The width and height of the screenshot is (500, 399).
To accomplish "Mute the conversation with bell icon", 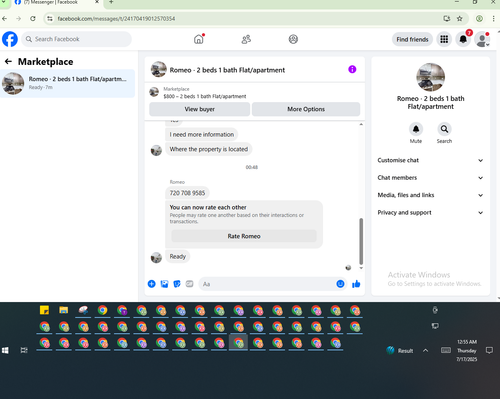I will click(x=416, y=129).
